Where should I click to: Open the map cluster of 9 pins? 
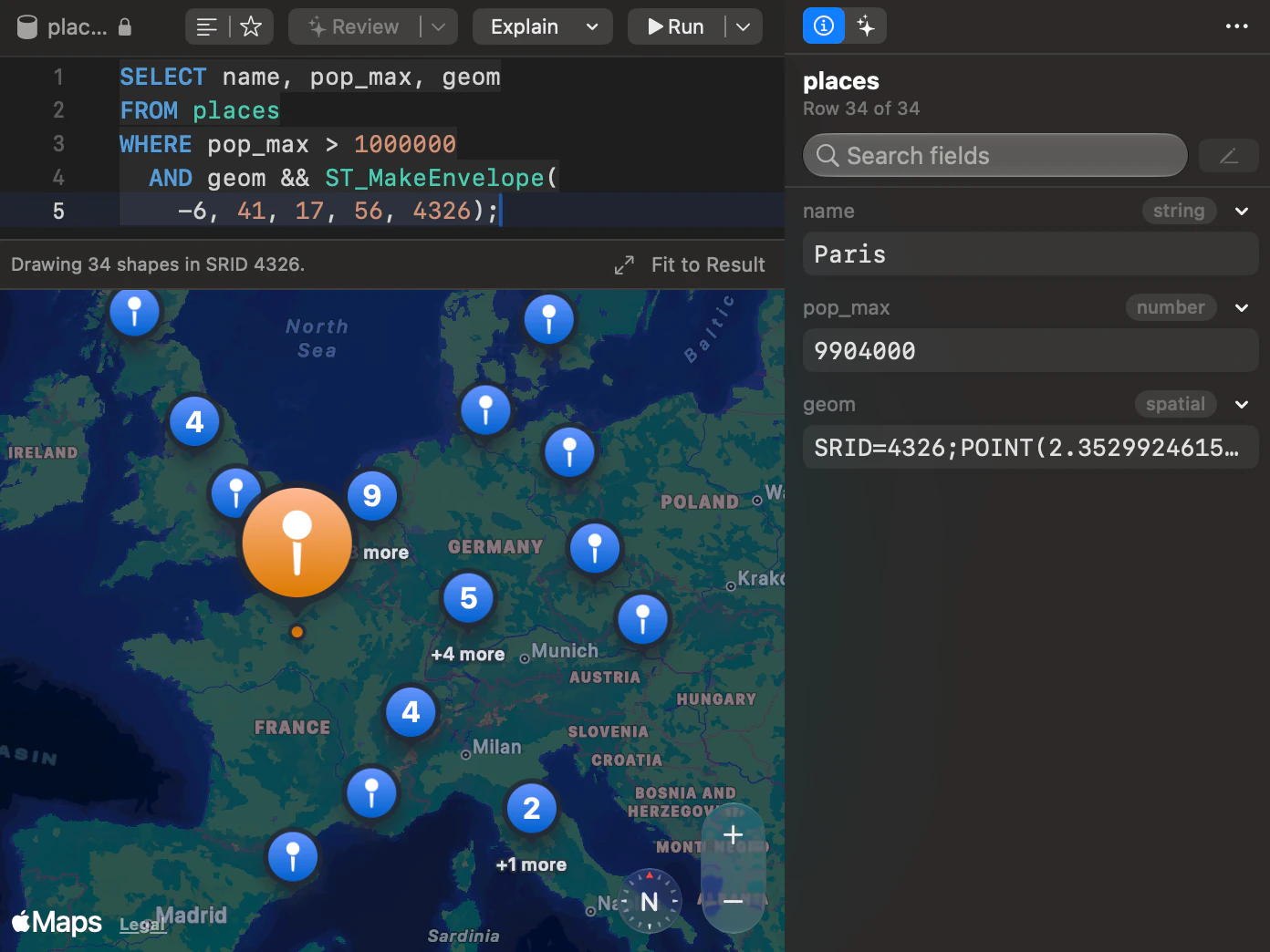point(372,495)
